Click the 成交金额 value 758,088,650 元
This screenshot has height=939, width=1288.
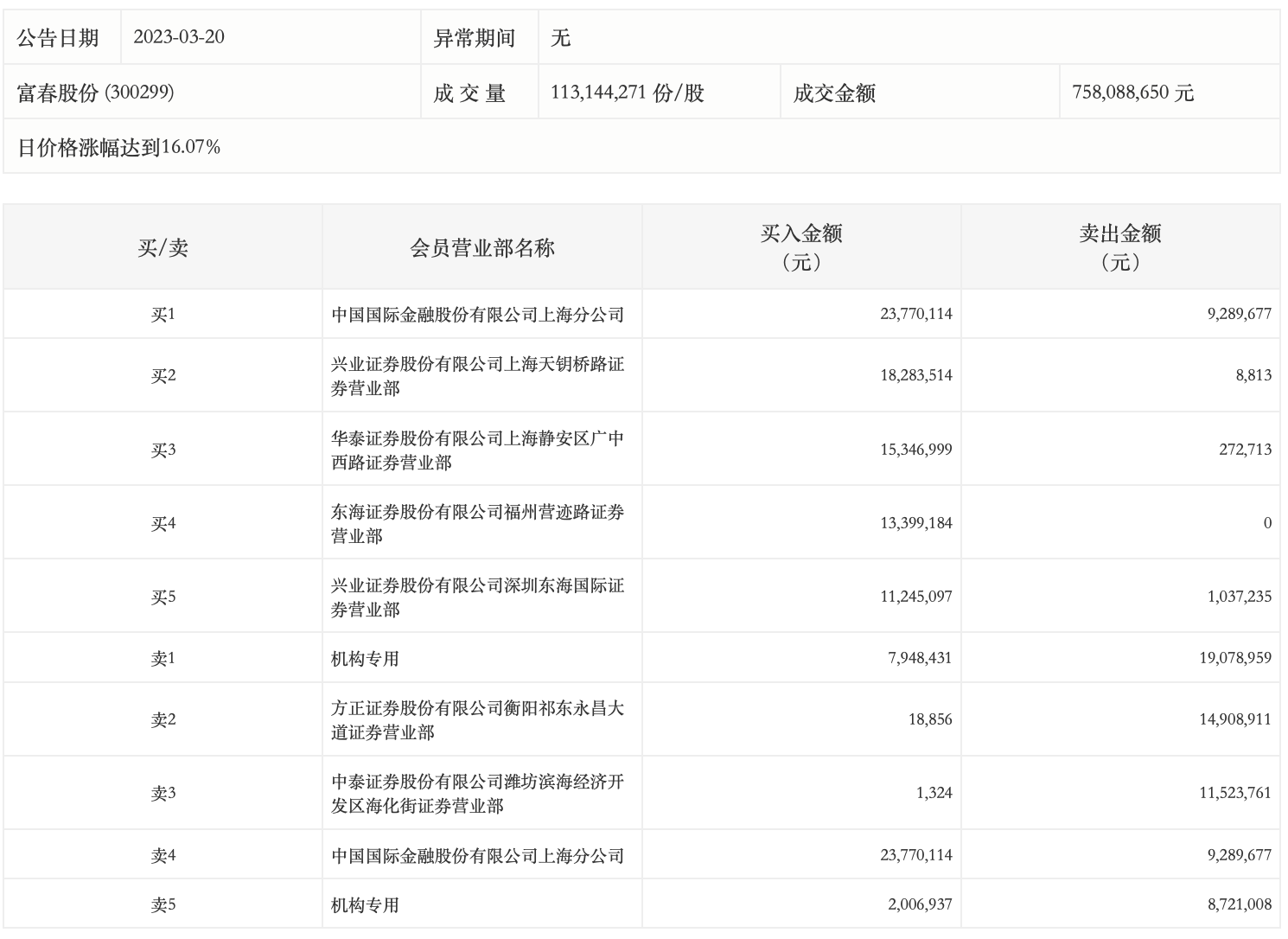(x=1132, y=93)
